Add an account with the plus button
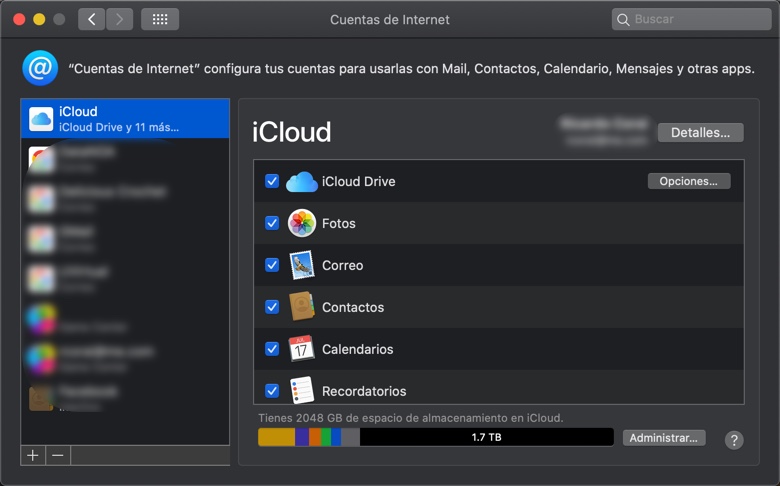This screenshot has height=486, width=780. click(x=33, y=455)
